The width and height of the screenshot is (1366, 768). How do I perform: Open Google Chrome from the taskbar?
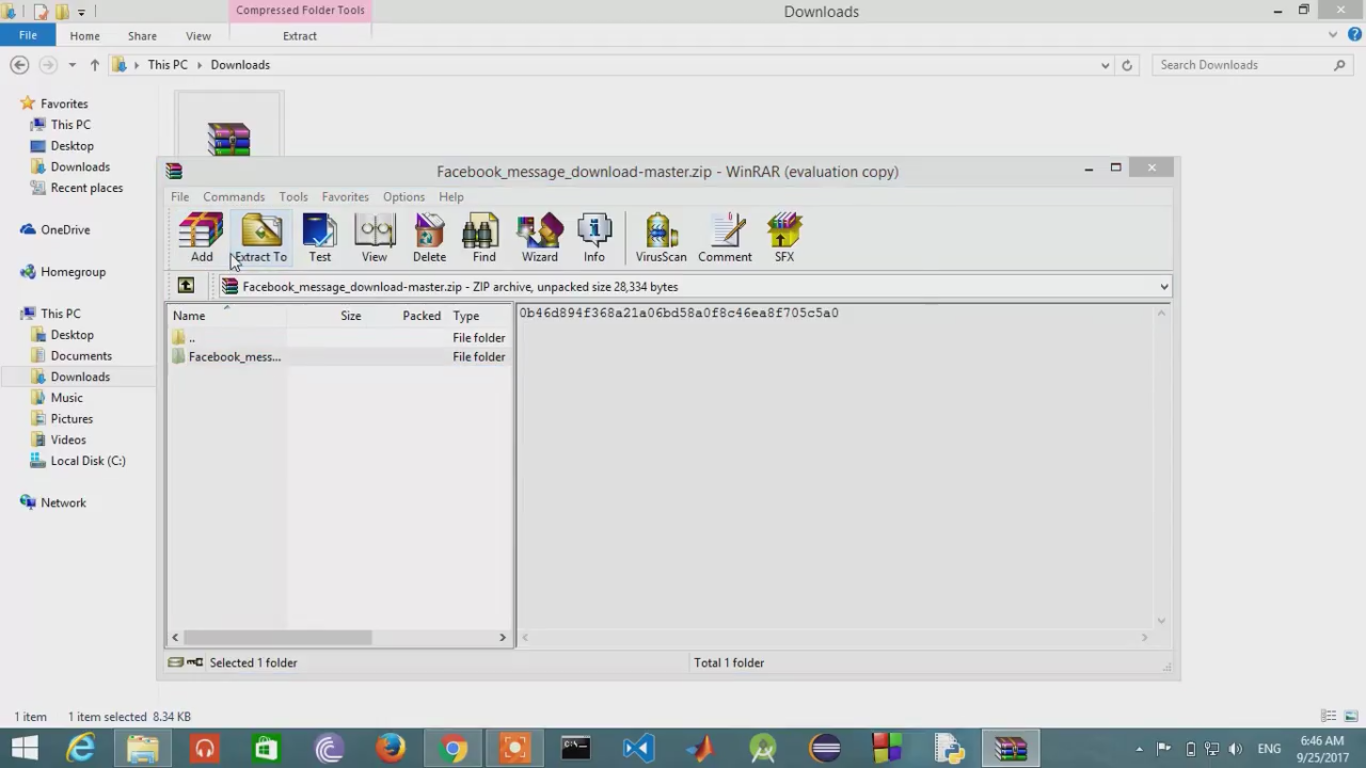click(452, 748)
